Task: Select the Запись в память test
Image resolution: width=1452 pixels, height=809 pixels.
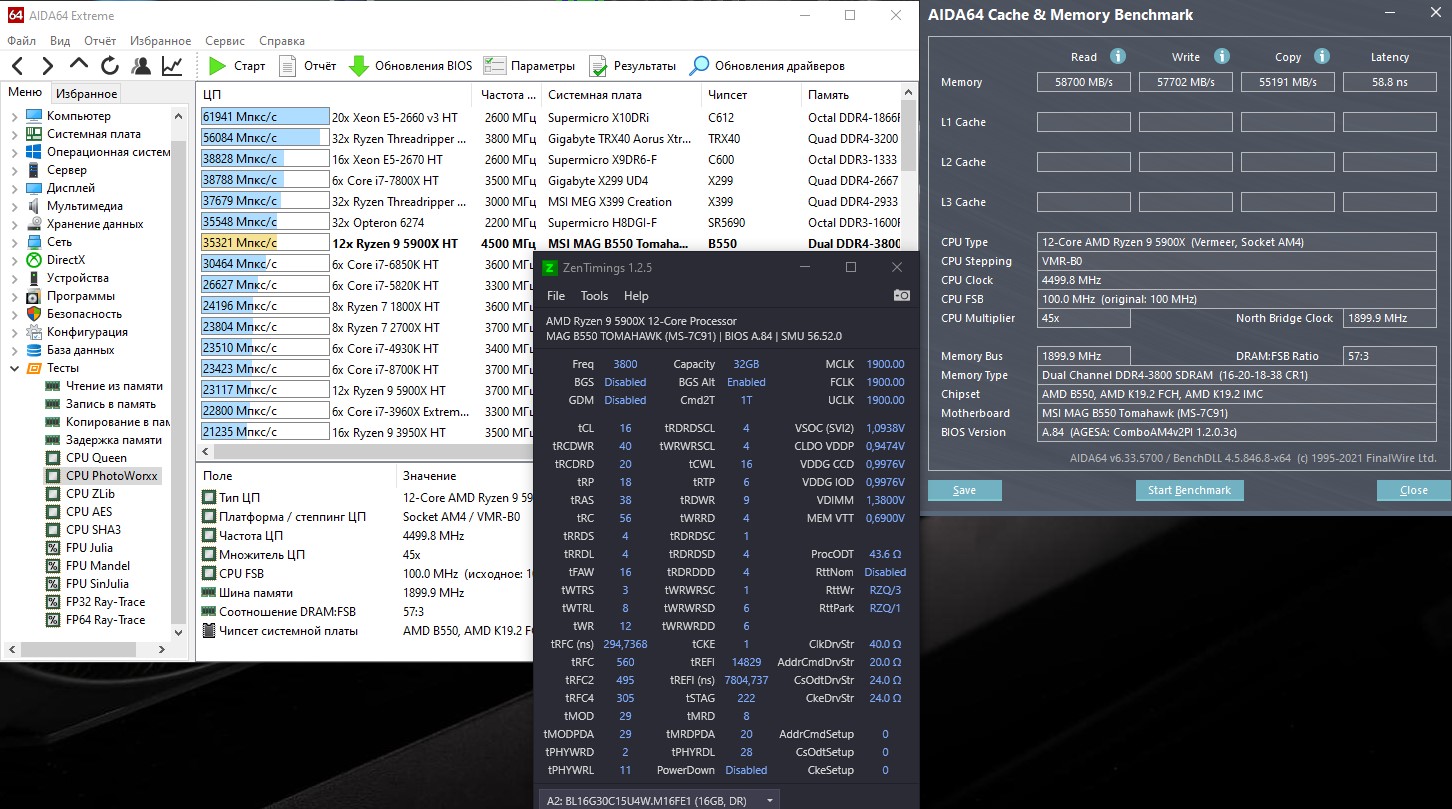Action: 111,404
